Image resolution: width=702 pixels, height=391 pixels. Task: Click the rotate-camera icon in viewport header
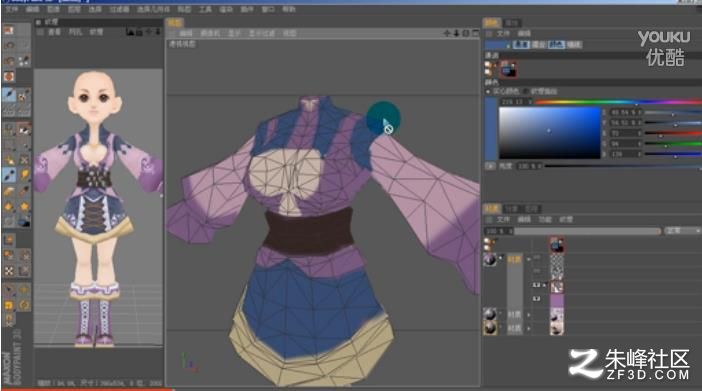tap(466, 33)
